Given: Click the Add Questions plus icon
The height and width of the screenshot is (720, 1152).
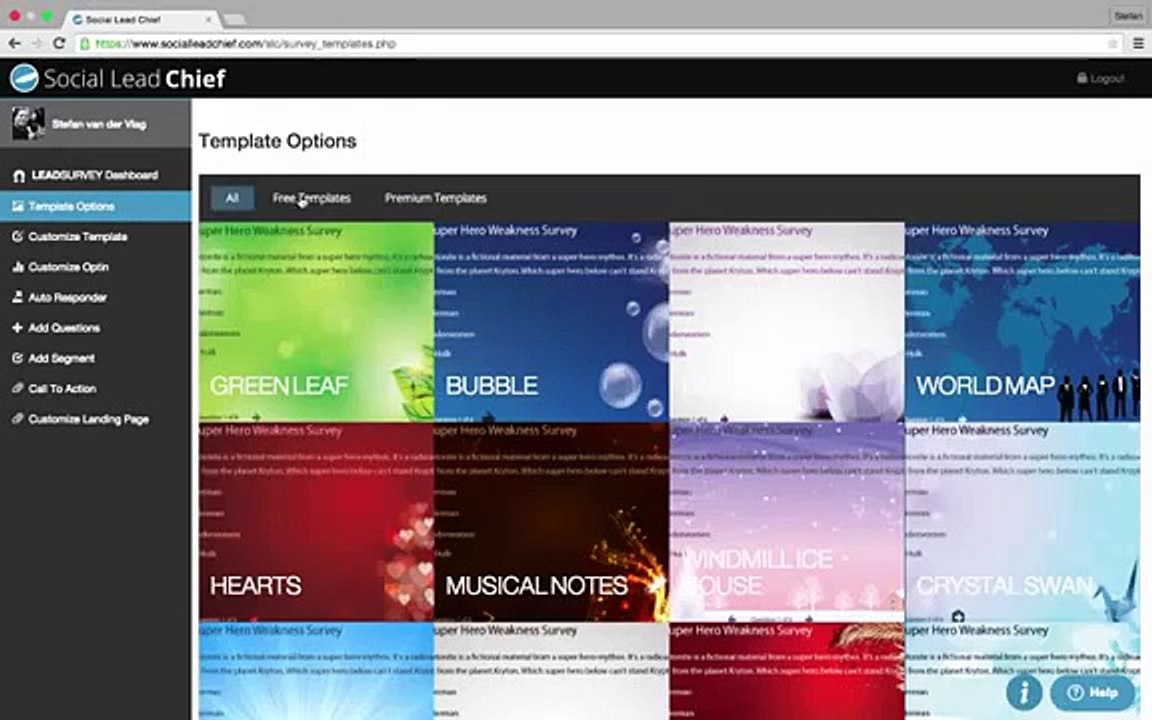Looking at the screenshot, I should click(18, 328).
